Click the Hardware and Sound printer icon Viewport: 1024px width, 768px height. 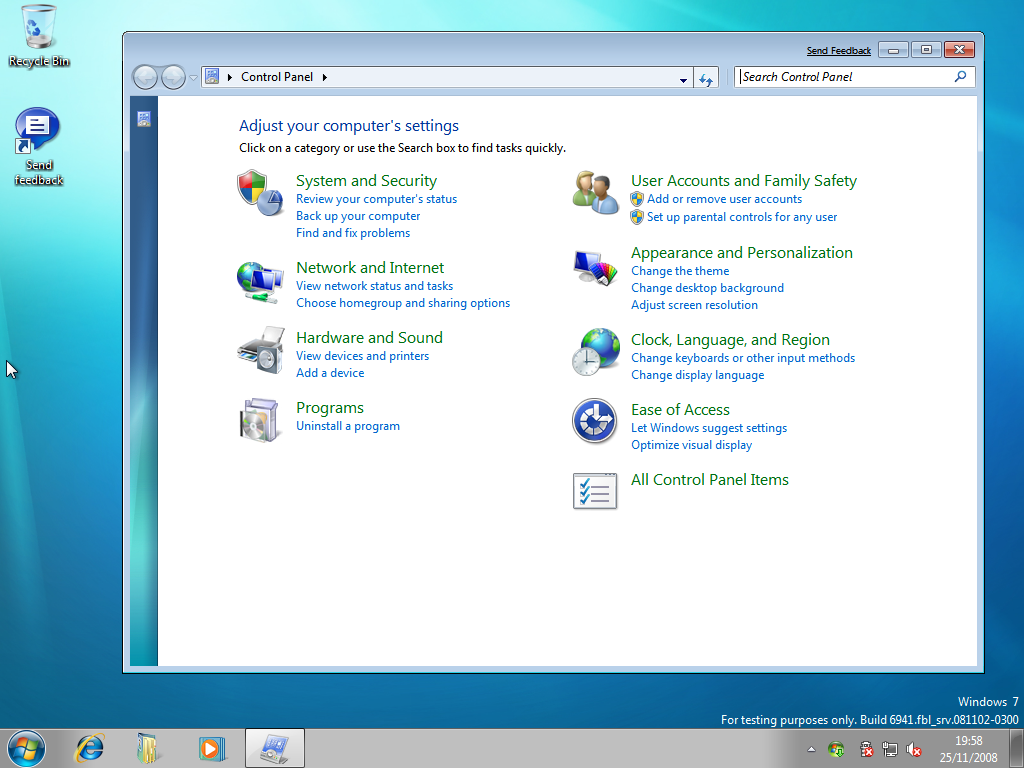[x=260, y=351]
